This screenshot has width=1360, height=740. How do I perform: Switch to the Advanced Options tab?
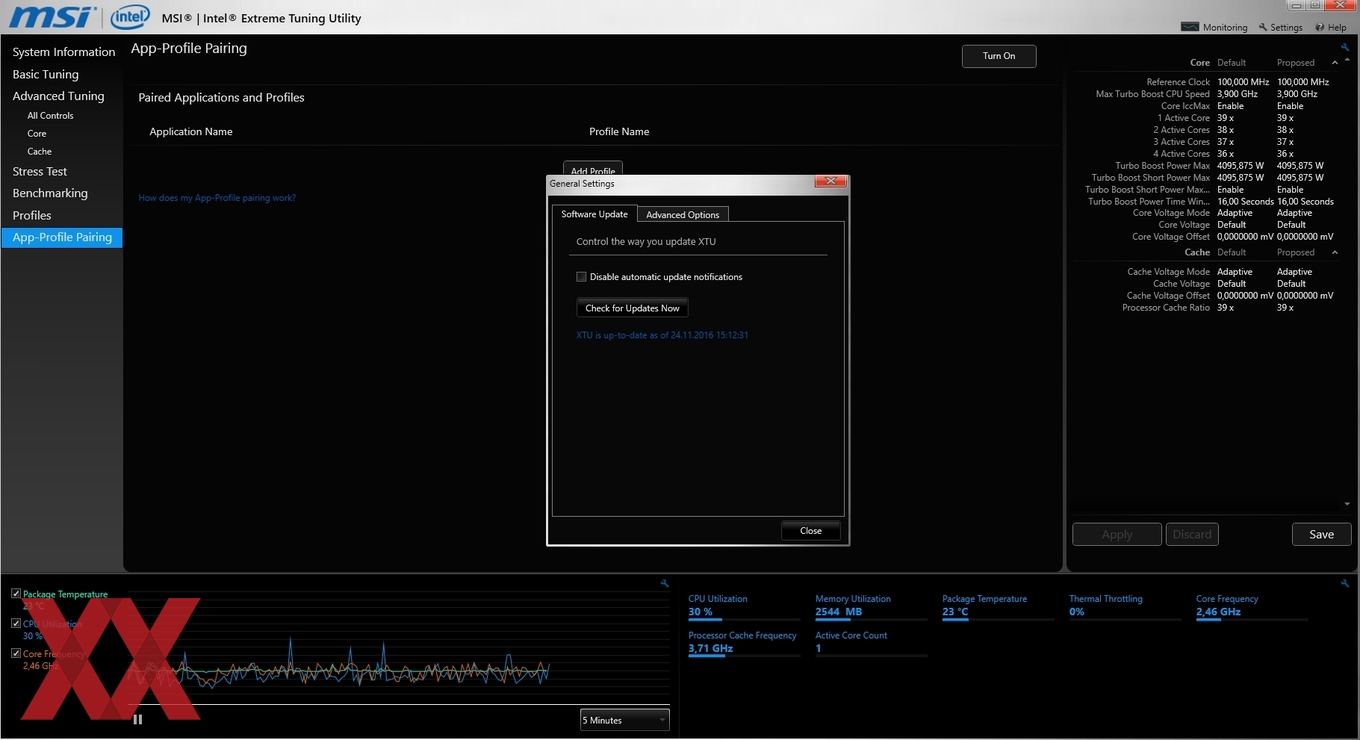[x=683, y=215]
